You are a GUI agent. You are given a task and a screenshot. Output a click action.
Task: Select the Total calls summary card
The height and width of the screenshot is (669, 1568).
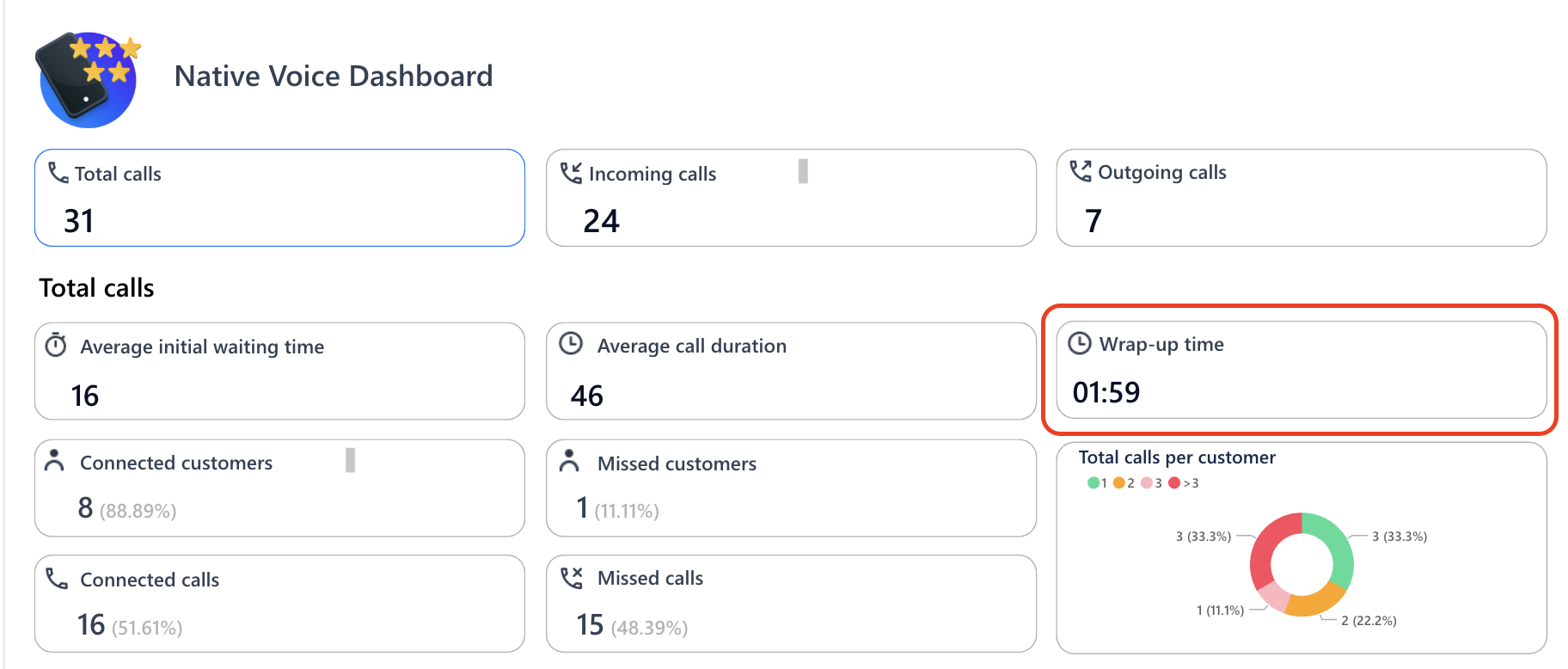[279, 198]
